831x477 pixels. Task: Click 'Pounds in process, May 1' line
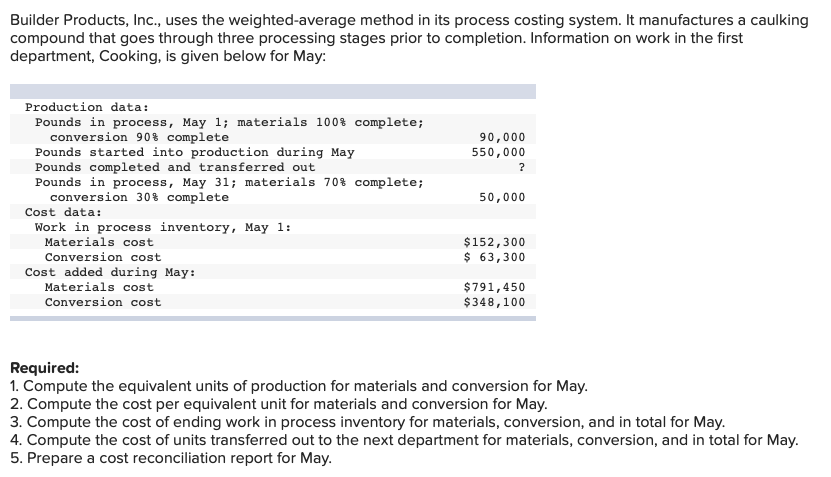pos(229,122)
